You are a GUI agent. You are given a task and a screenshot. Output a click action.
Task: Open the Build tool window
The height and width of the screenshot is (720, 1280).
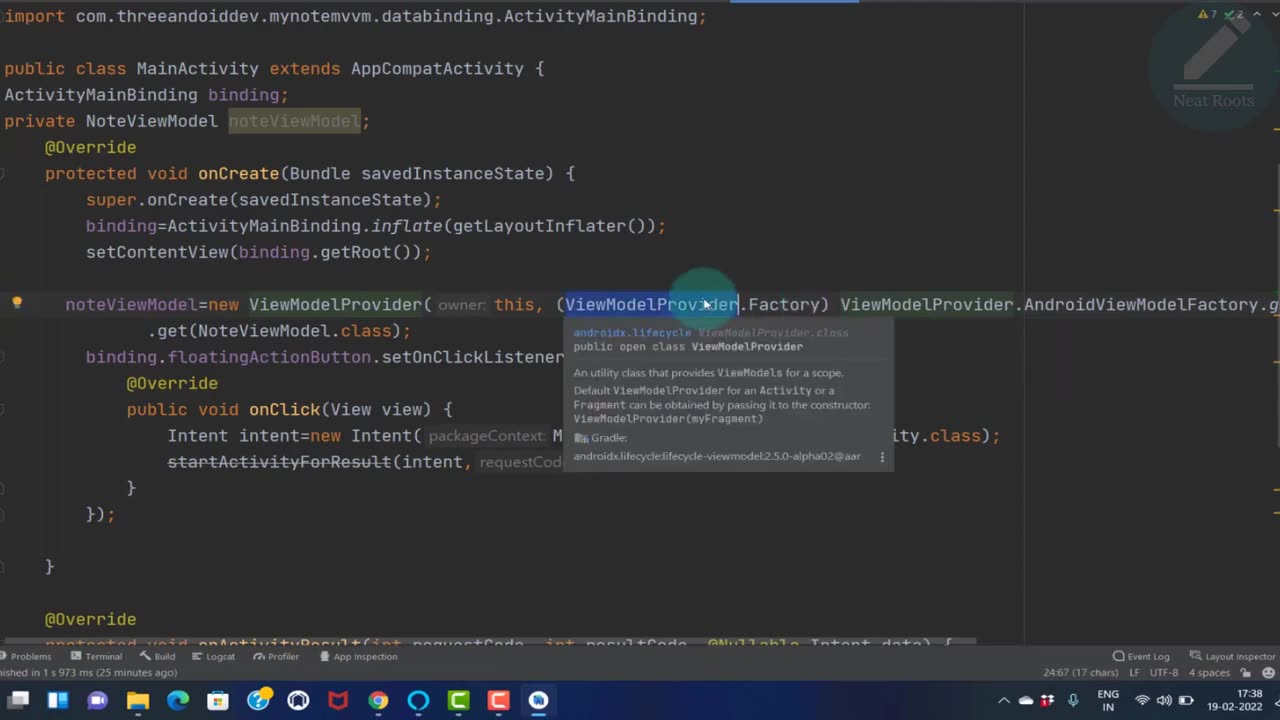tap(158, 656)
